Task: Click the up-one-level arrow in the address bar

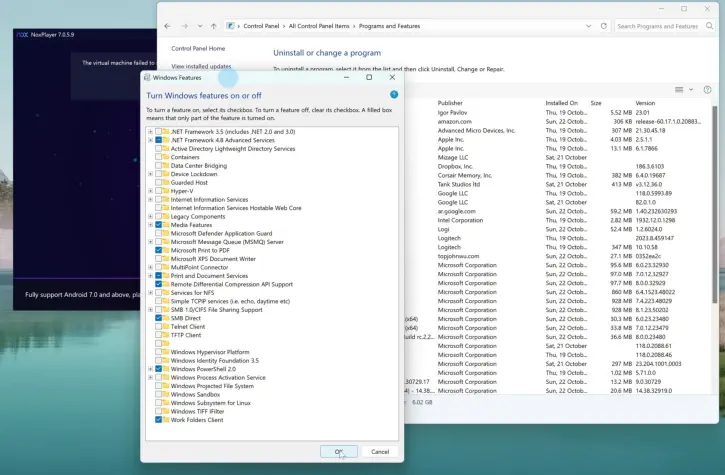Action: click(213, 26)
